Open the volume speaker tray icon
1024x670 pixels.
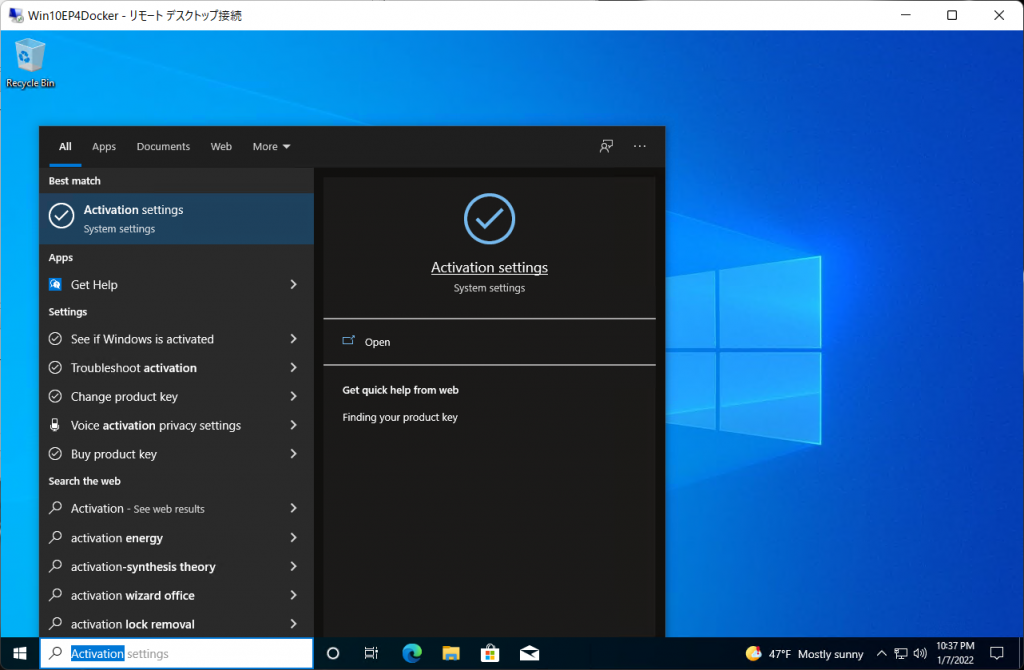(920, 653)
